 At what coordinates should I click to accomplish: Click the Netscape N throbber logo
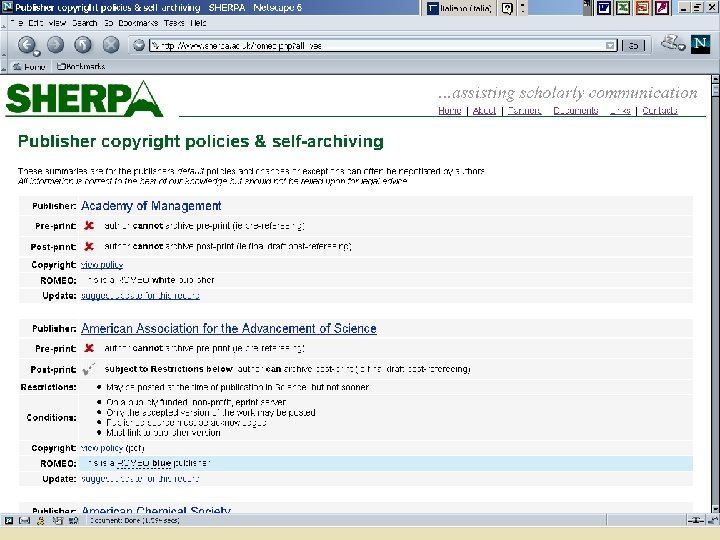coord(700,44)
